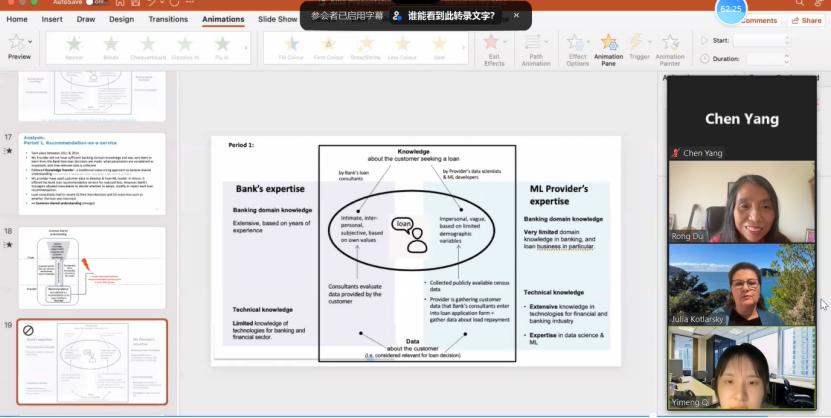Close the transcription caption notification

(516, 15)
